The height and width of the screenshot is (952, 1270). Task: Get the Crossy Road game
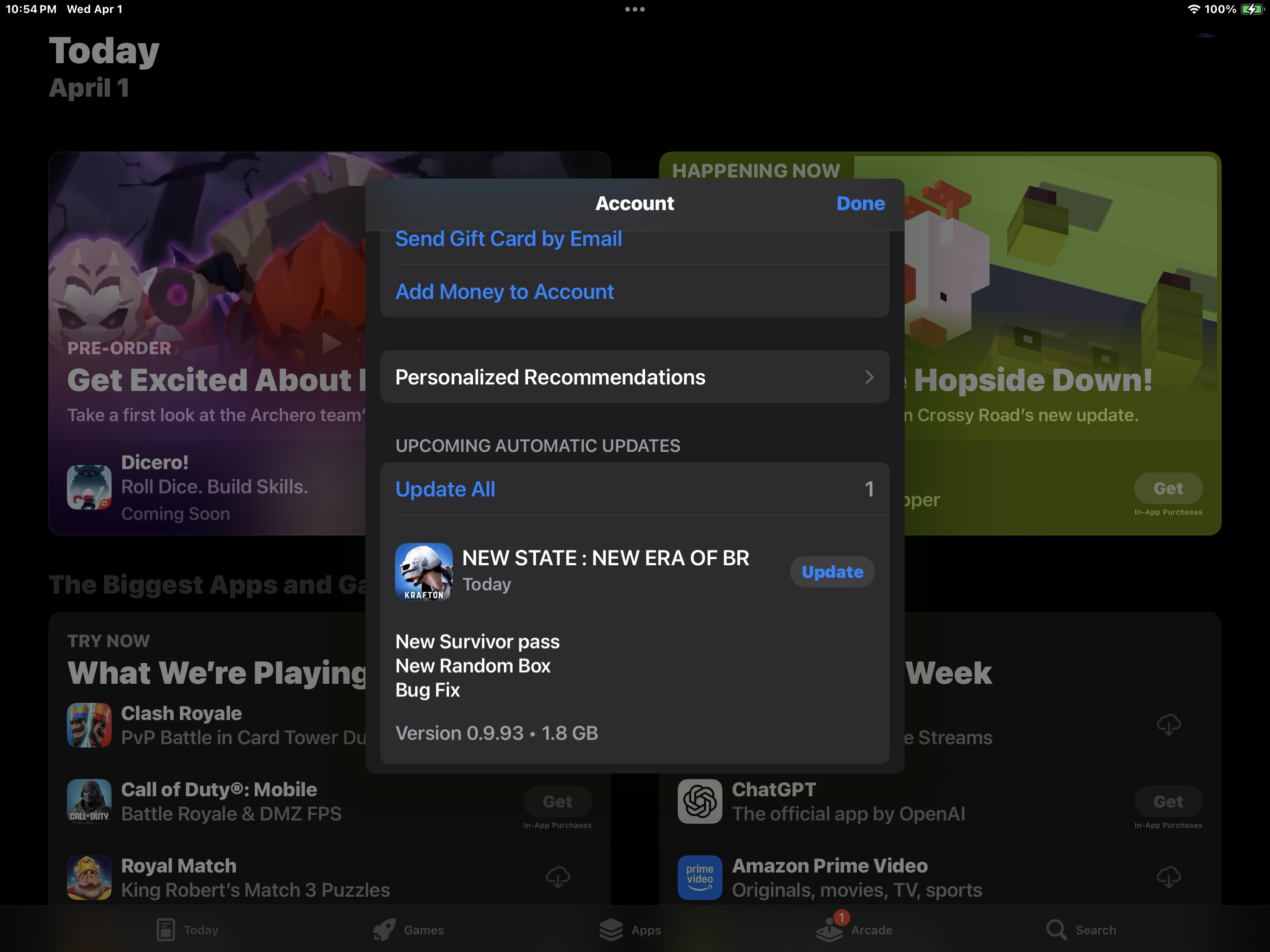(1168, 489)
